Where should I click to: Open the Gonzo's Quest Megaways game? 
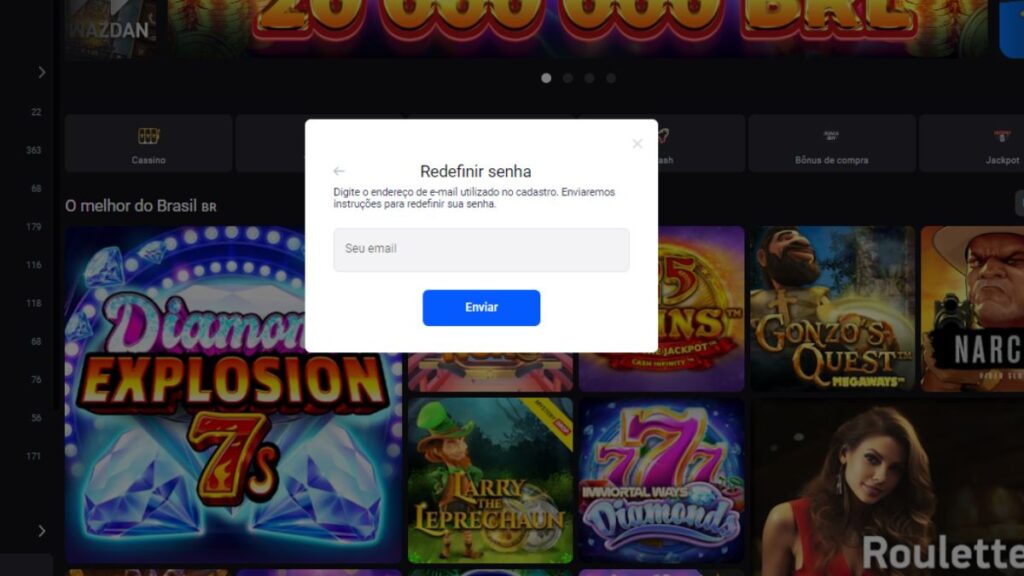(x=832, y=309)
